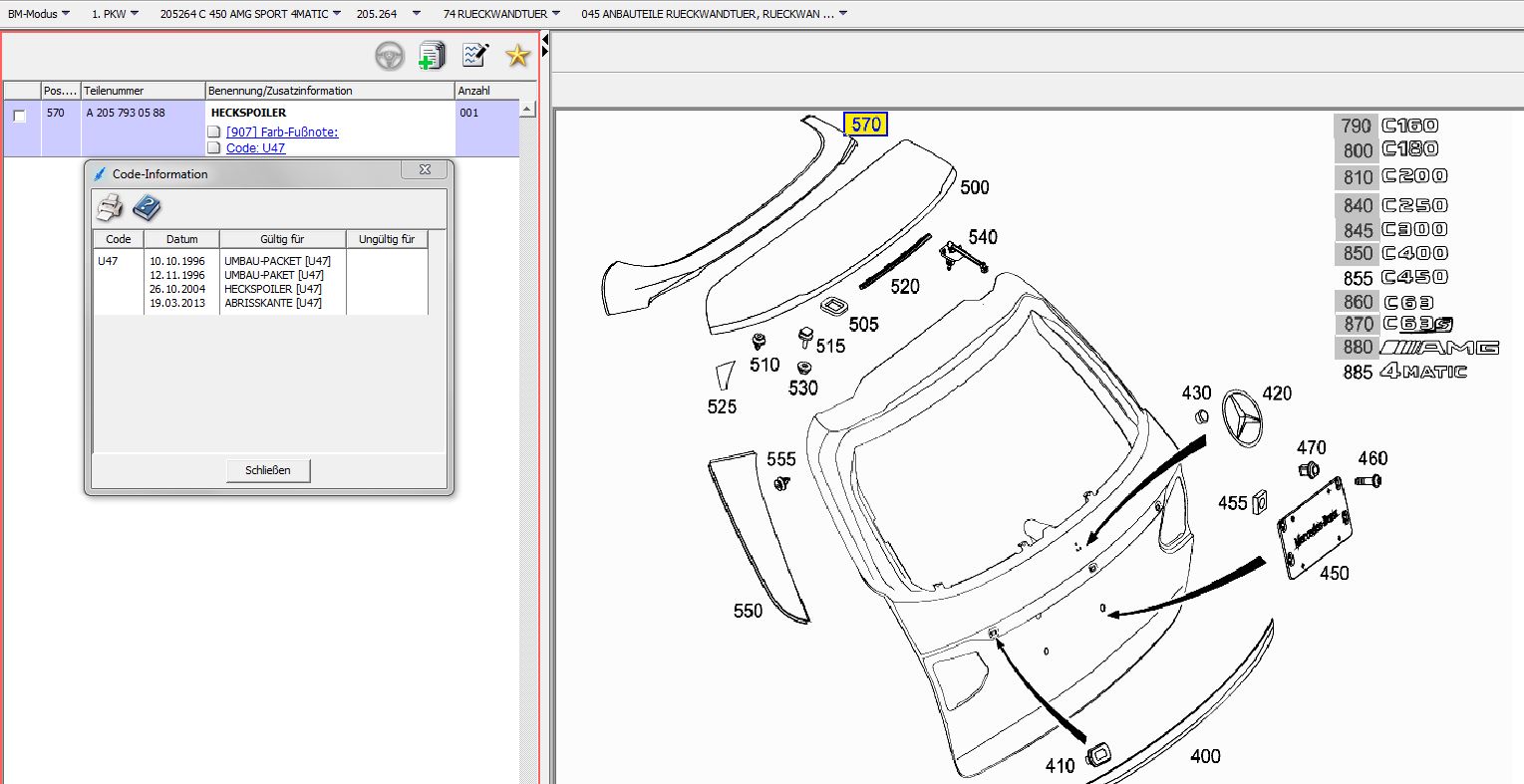Click quantity 001 in Anzahl column
Screen dimensions: 1524x784
(x=468, y=113)
